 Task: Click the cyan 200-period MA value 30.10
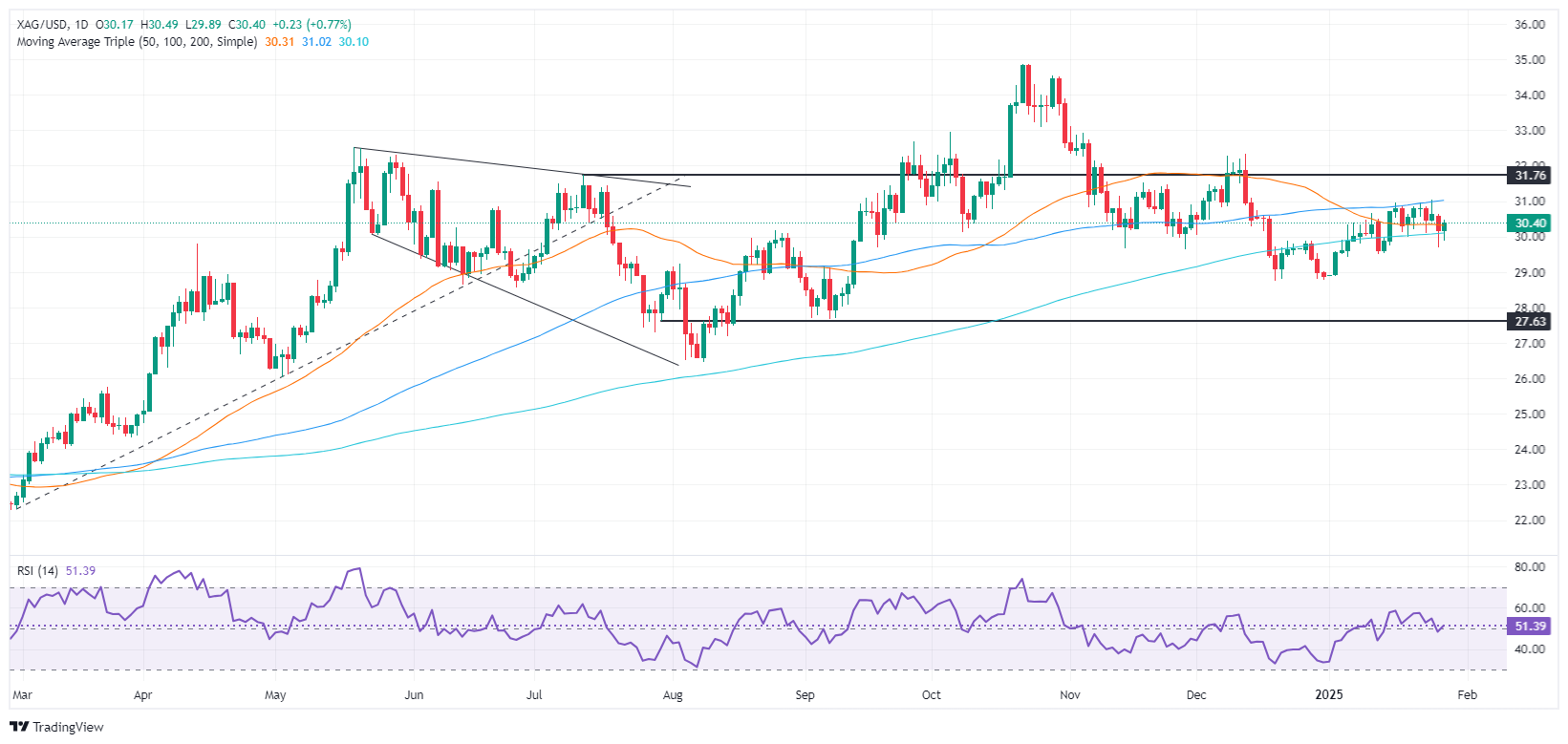(x=354, y=42)
